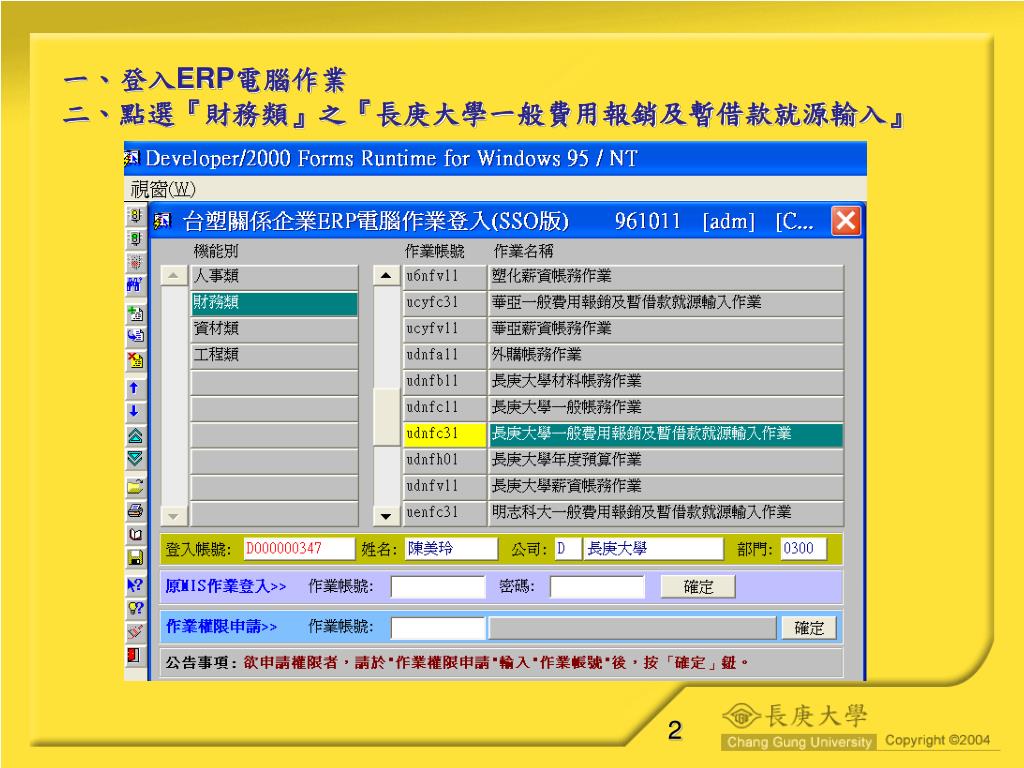The height and width of the screenshot is (768, 1024).
Task: Click the 作業帳號 field in 作業權限申請 row
Action: tap(438, 628)
